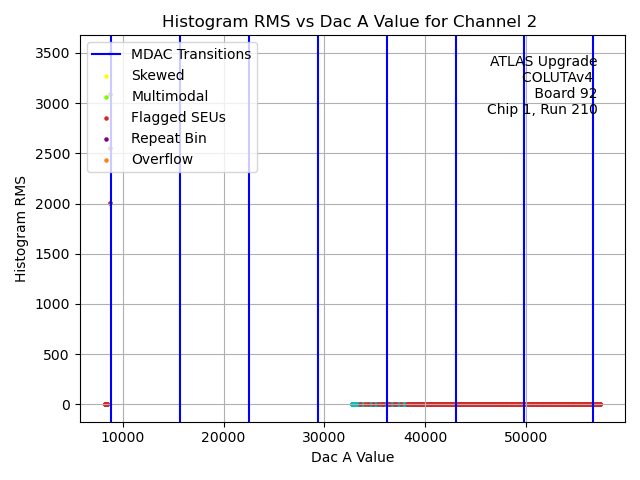The image size is (640, 480).
Task: Click the blue vertical line just left of 30000
Action: click(x=318, y=250)
